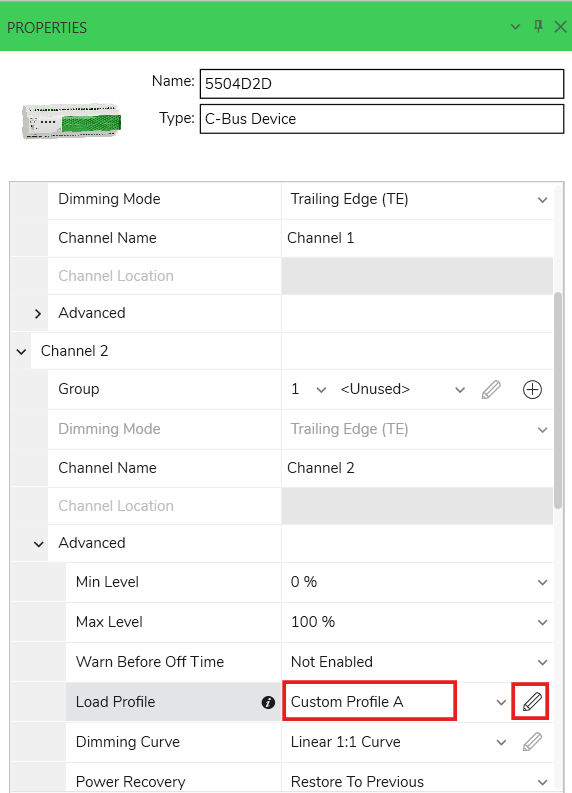Collapse the Advanced section under Channel 2
Image resolution: width=572 pixels, height=793 pixels.
[38, 544]
